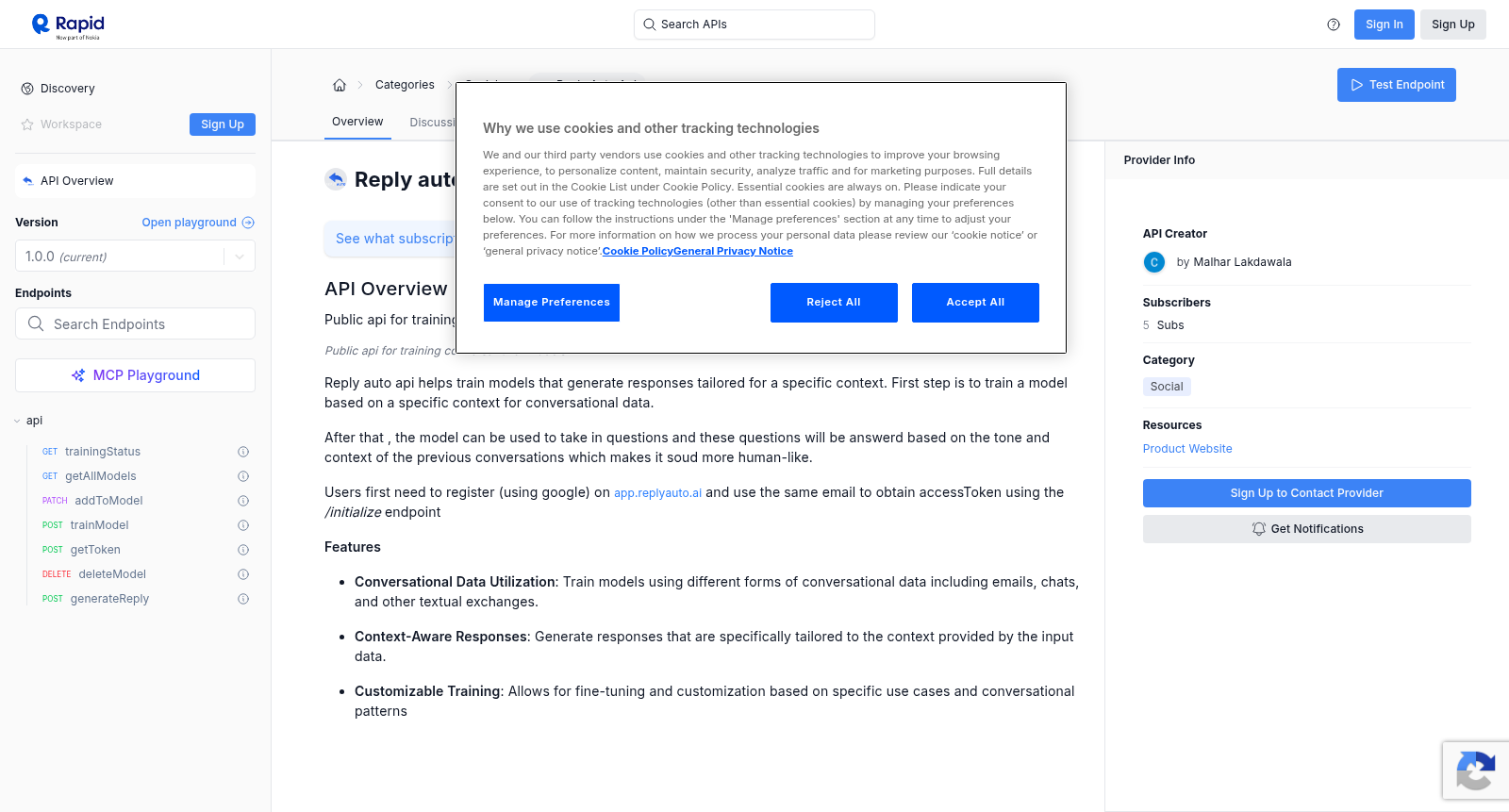Click info icon next to deleteModel

(x=243, y=574)
